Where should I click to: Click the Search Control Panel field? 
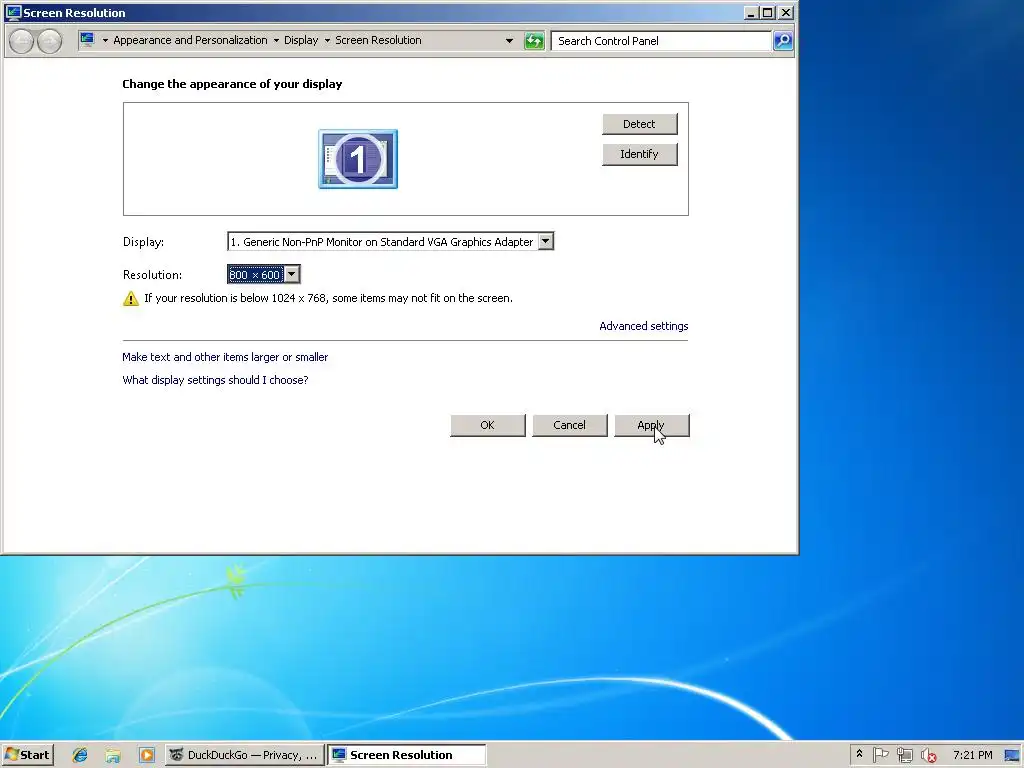[661, 41]
